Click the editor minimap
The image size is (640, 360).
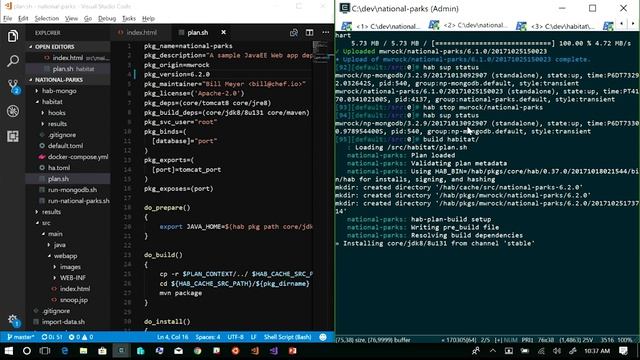pyautogui.click(x=322, y=53)
